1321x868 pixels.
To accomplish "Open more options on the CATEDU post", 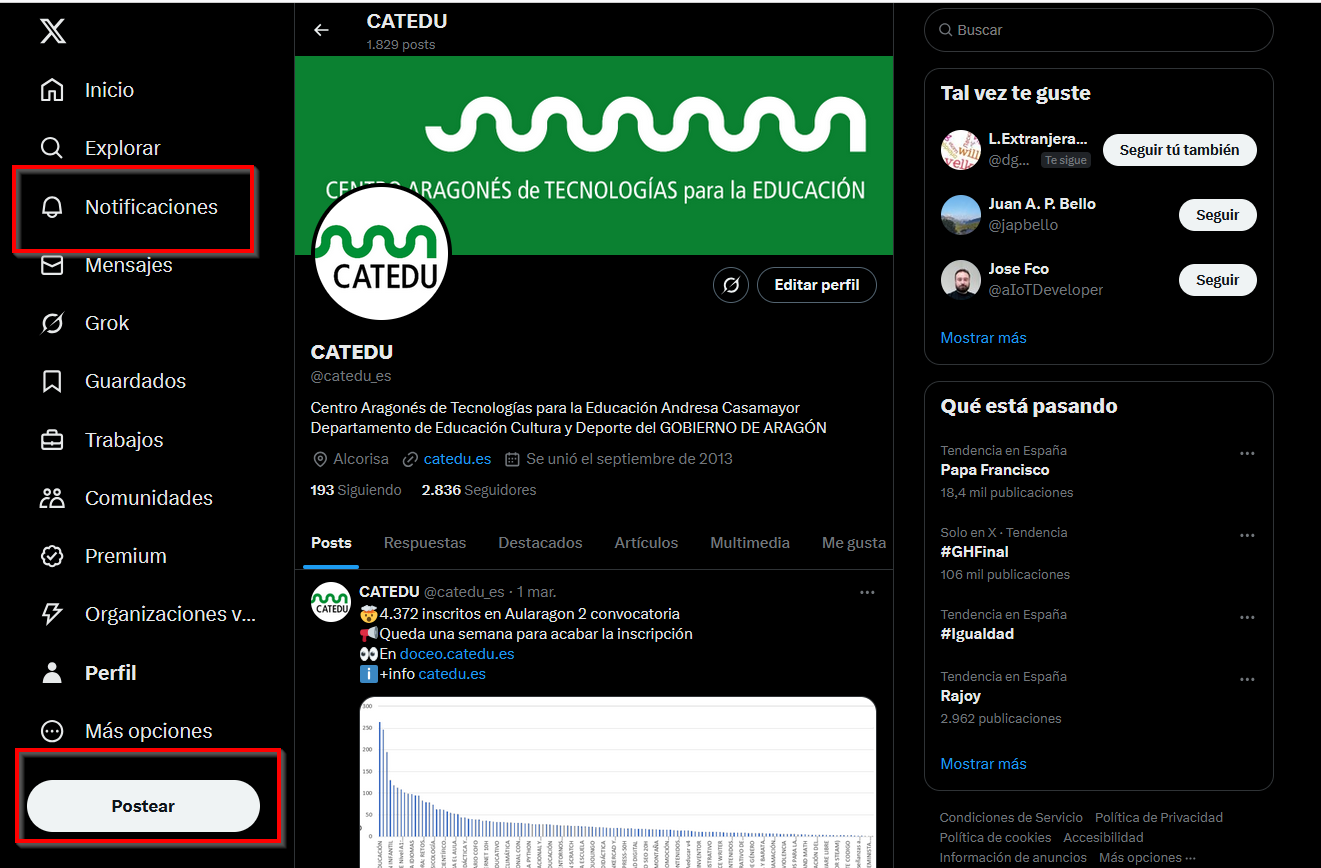I will (867, 592).
